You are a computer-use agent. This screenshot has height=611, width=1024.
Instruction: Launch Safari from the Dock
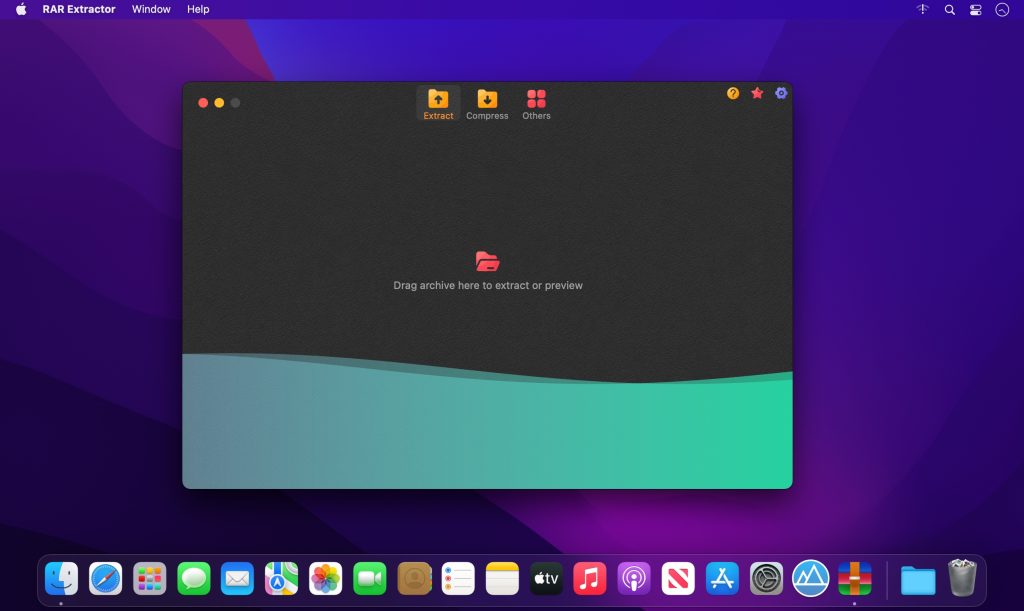[106, 578]
